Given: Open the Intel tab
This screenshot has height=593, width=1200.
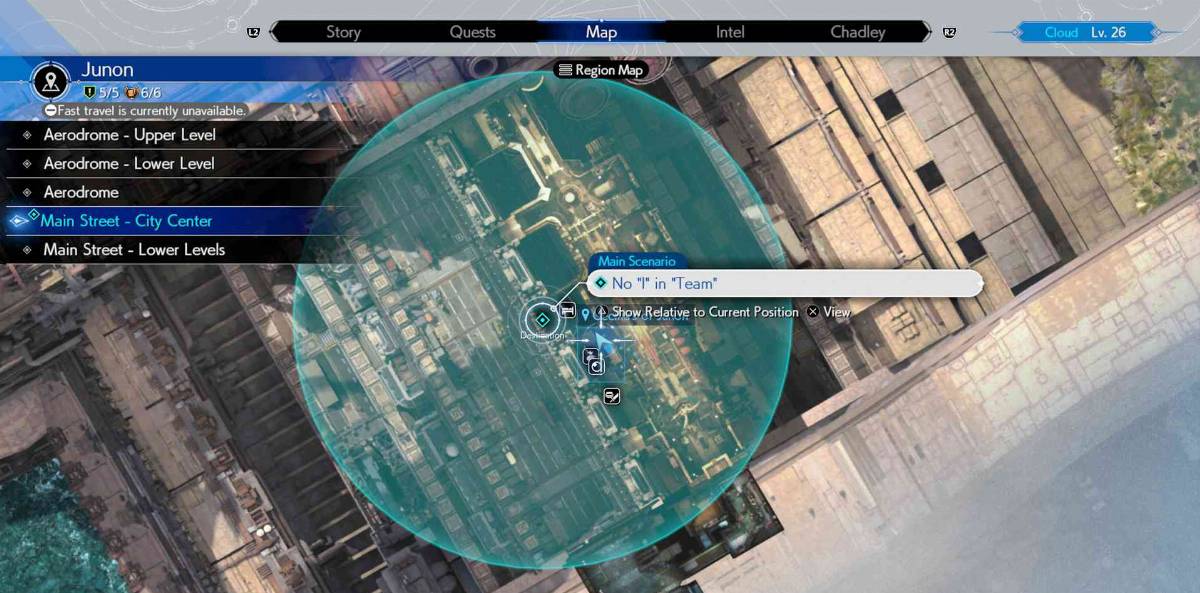Looking at the screenshot, I should click(x=730, y=32).
